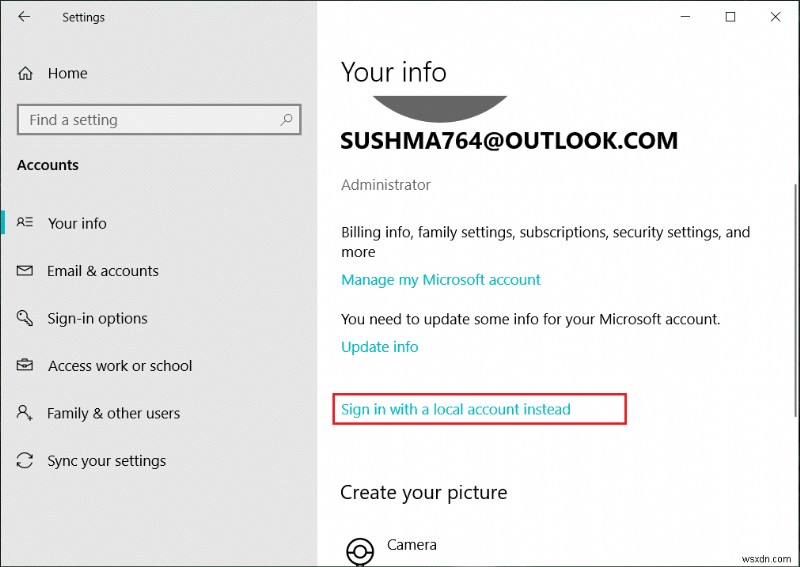
Task: Click the Sync your settings icon
Action: point(27,461)
